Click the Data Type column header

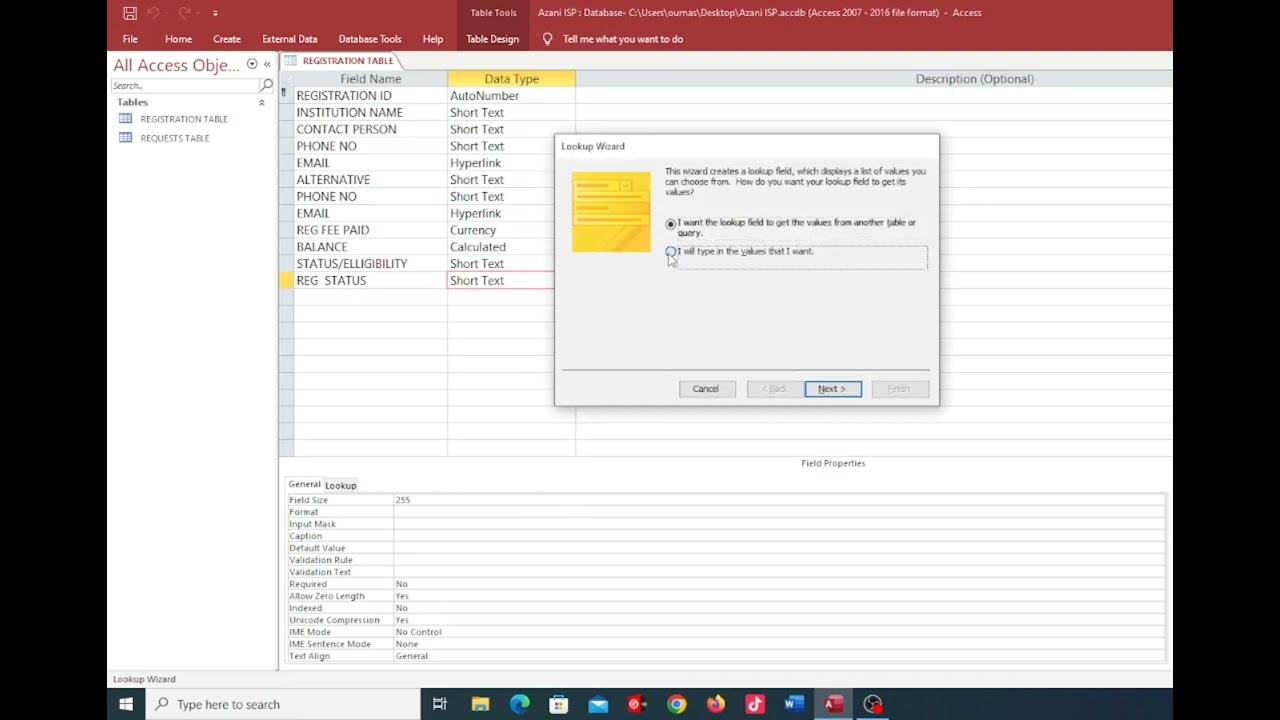click(512, 79)
